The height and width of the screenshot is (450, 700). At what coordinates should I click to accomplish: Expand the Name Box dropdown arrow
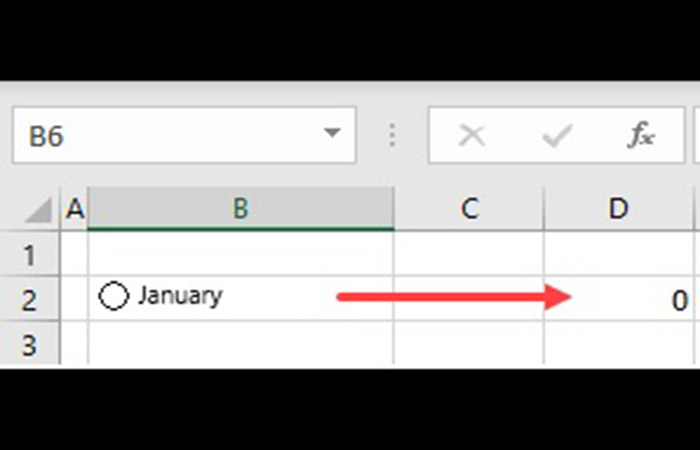pyautogui.click(x=332, y=135)
